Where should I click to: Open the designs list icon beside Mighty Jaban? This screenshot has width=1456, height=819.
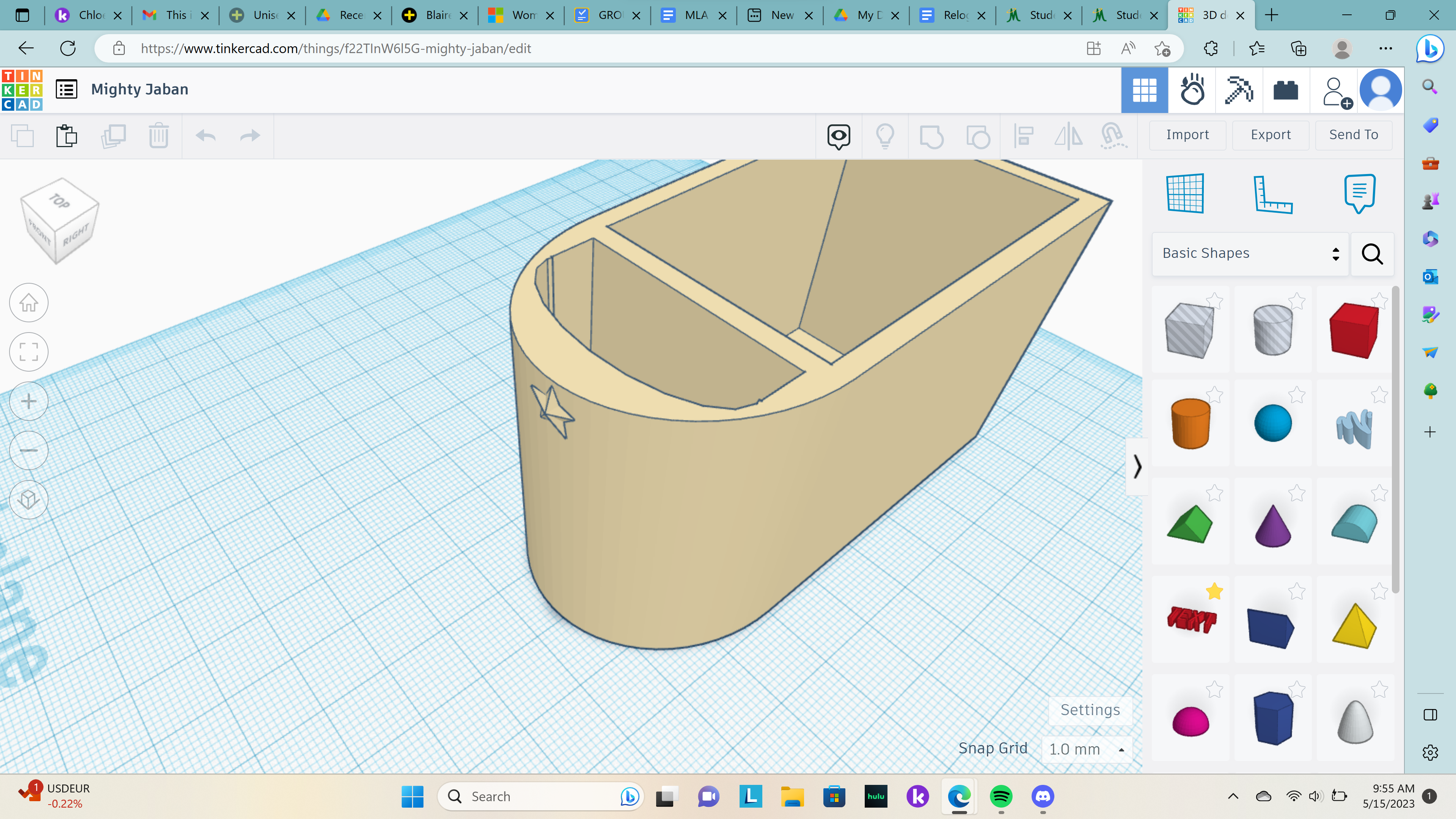click(x=67, y=89)
